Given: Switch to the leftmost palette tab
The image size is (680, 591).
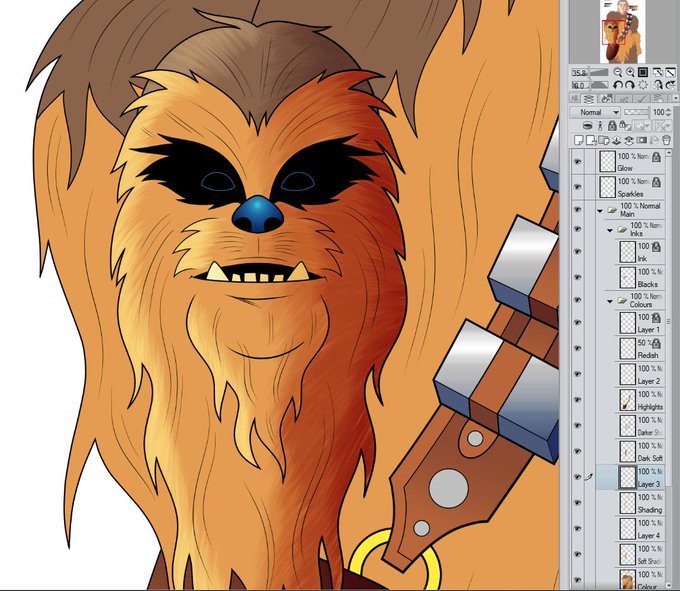Looking at the screenshot, I should pyautogui.click(x=575, y=99).
